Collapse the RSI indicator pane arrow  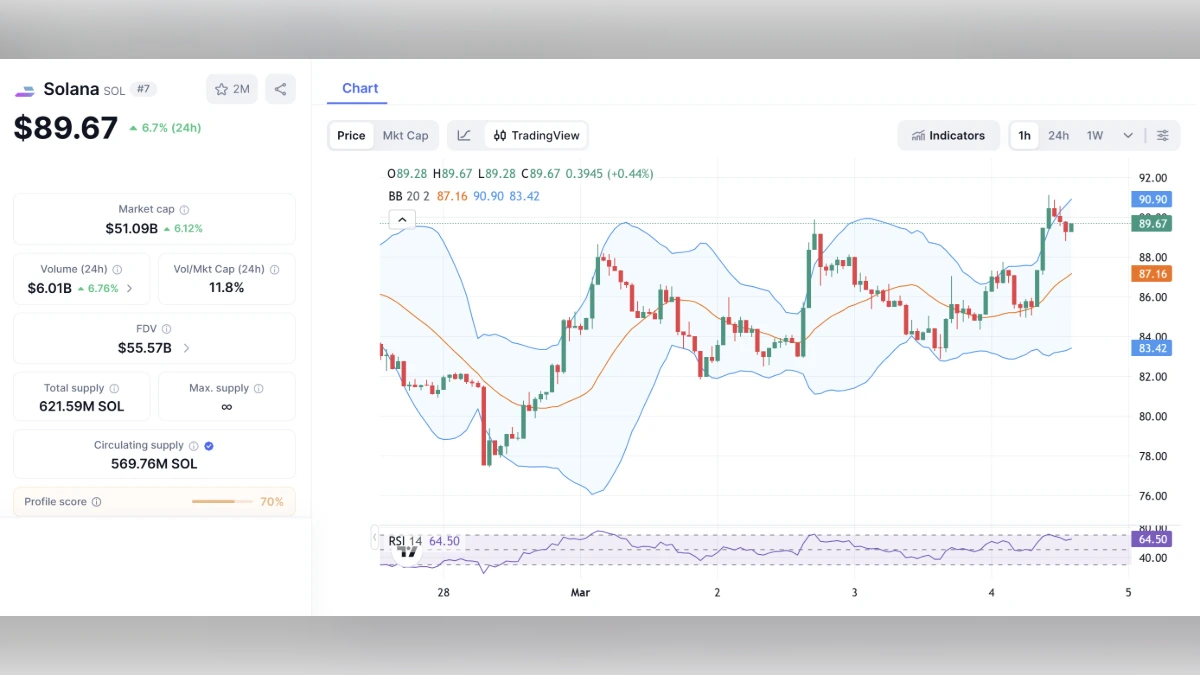click(x=377, y=538)
